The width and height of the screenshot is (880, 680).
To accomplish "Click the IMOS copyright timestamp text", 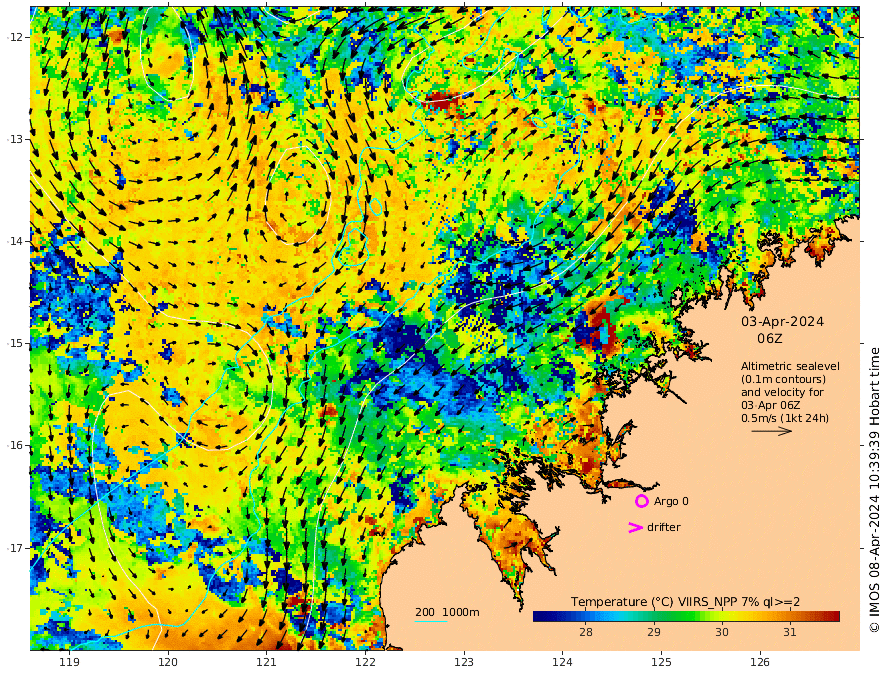I will tap(874, 490).
